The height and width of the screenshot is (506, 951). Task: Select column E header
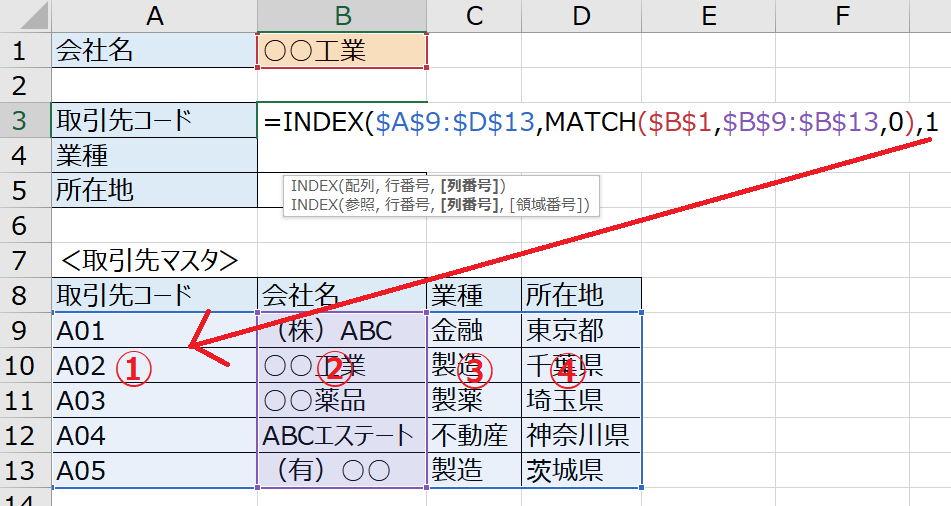pyautogui.click(x=708, y=16)
